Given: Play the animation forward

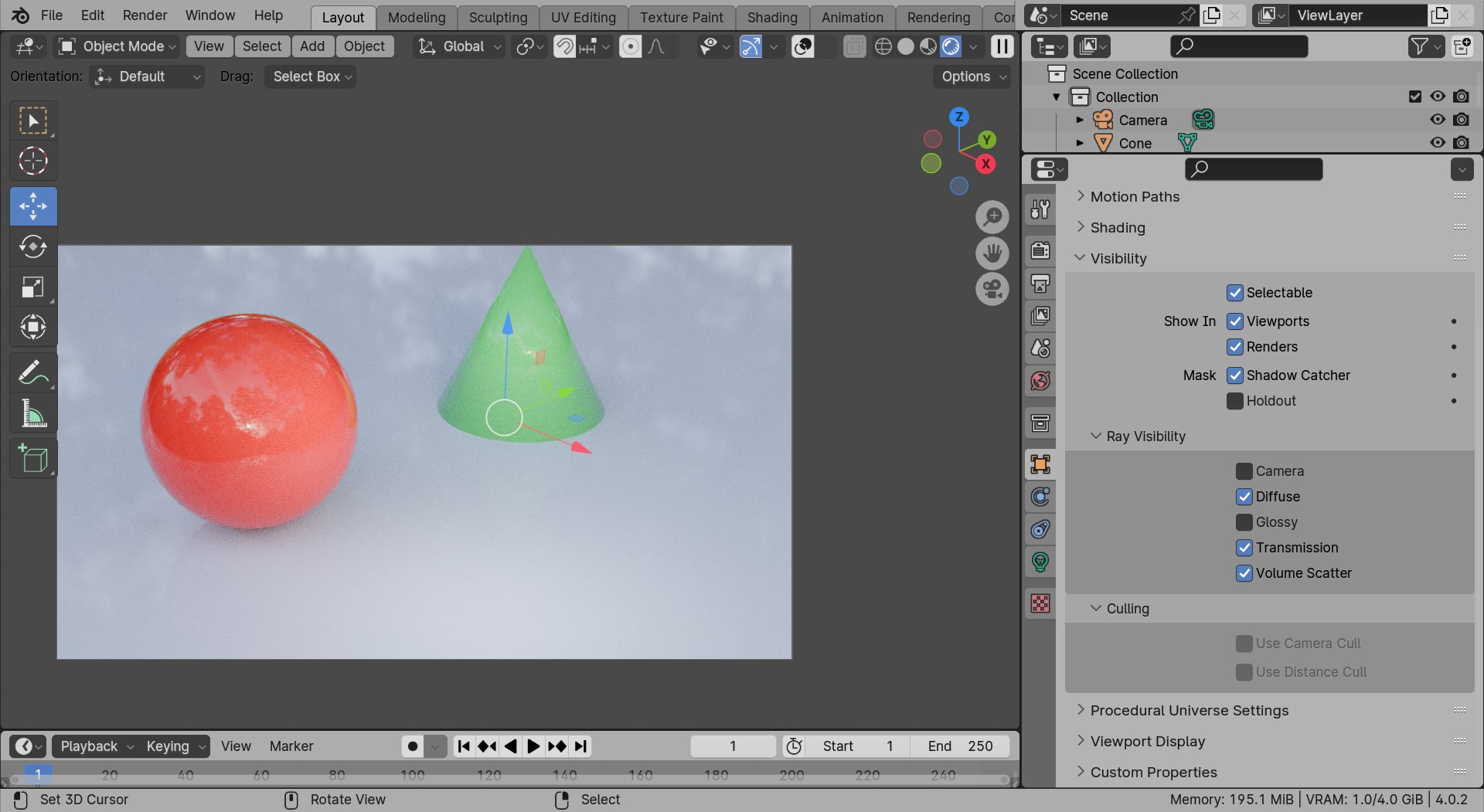Looking at the screenshot, I should click(533, 746).
